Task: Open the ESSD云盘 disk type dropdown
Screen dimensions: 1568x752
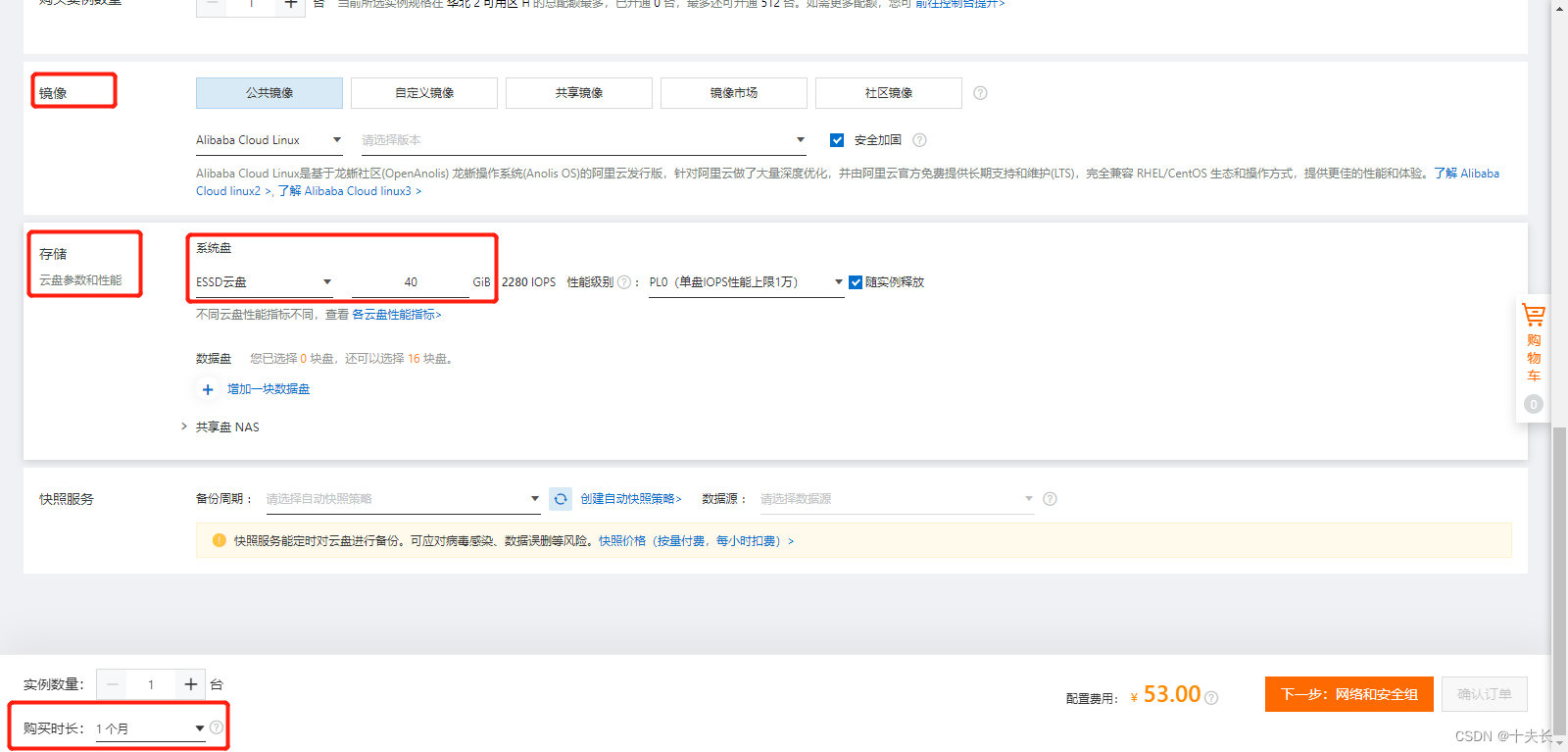Action: [x=265, y=282]
